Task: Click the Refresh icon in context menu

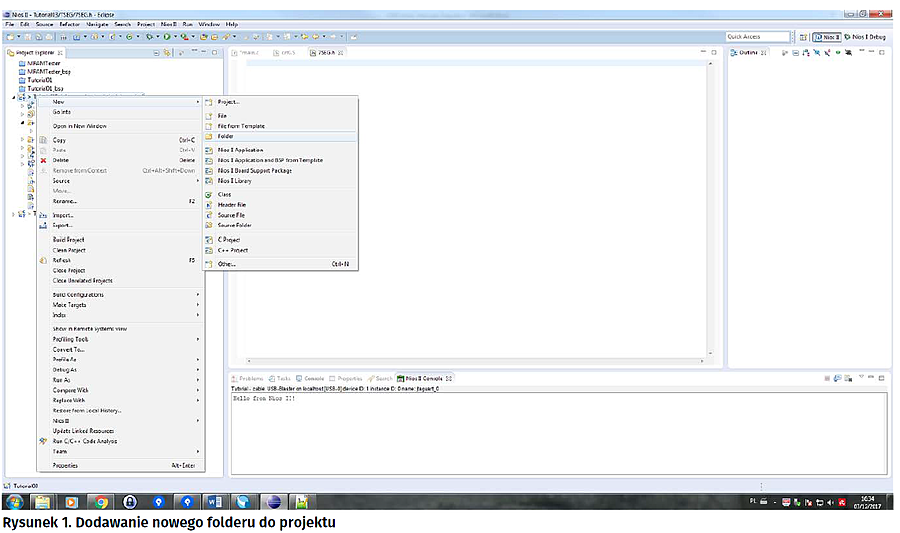Action: tap(43, 260)
